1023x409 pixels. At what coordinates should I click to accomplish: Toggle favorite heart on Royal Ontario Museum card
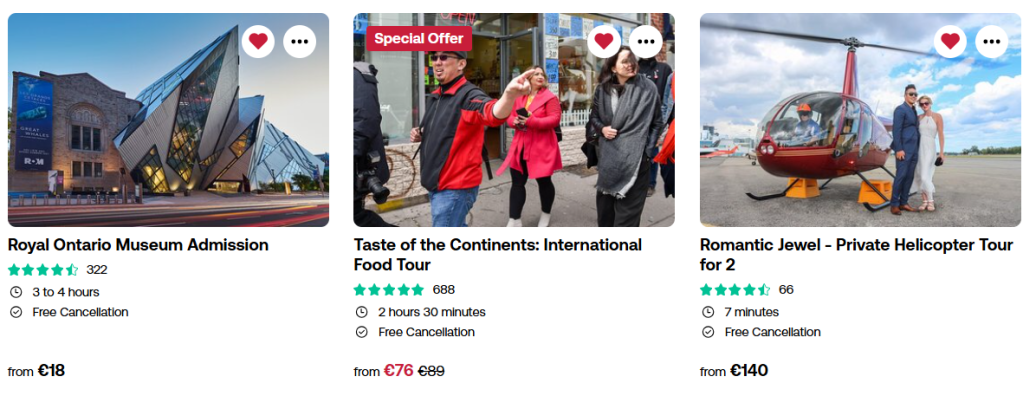[x=258, y=41]
